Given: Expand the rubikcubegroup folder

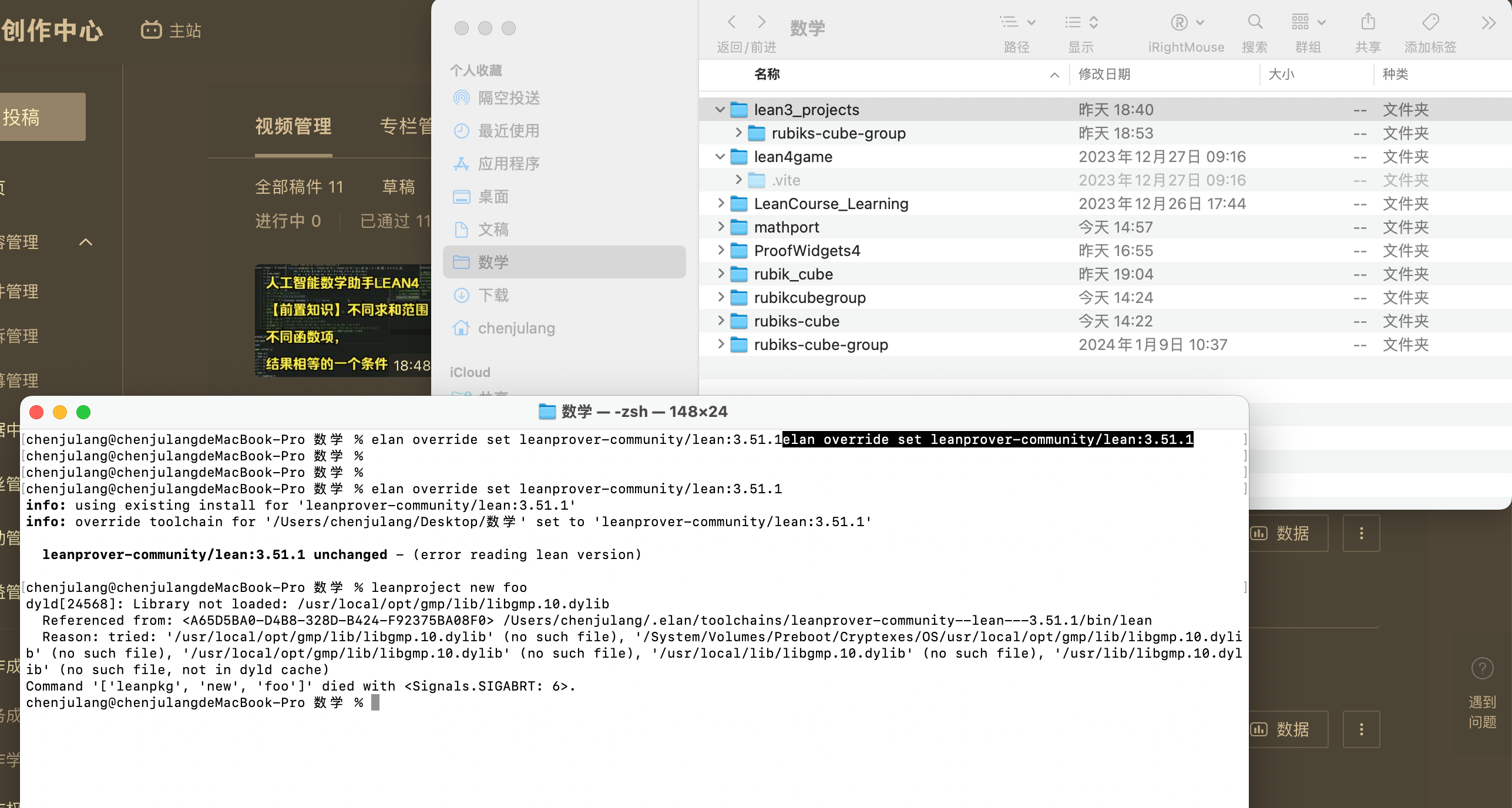Looking at the screenshot, I should [720, 297].
